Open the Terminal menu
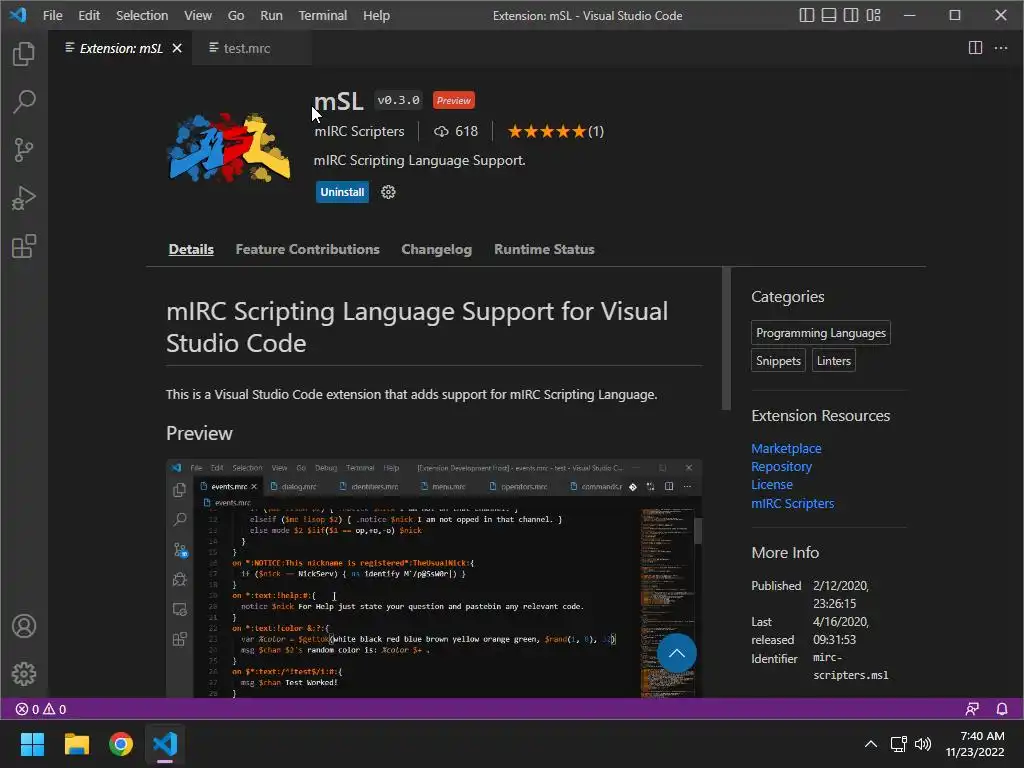 [323, 15]
